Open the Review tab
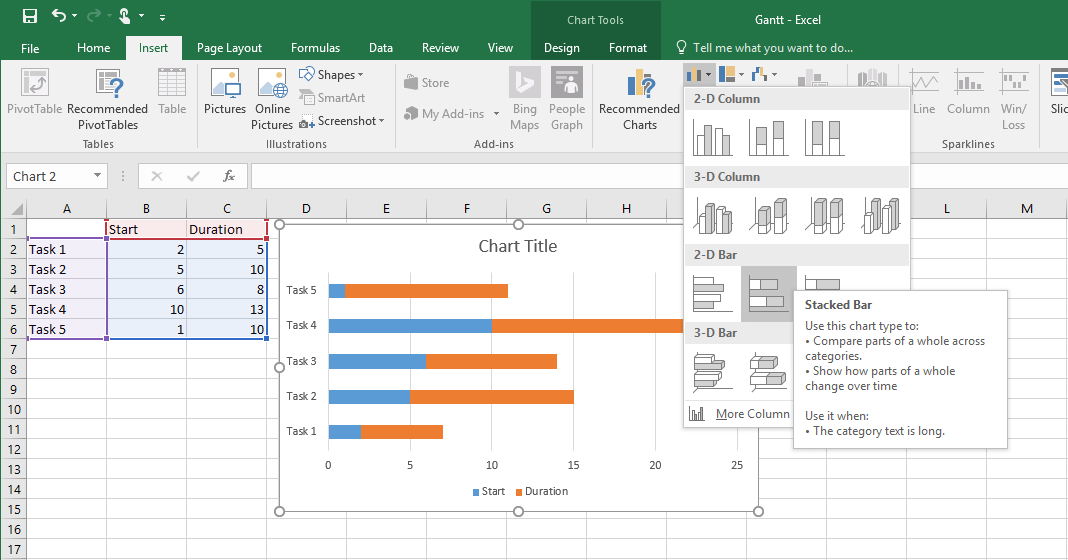1068x560 pixels. pos(440,48)
